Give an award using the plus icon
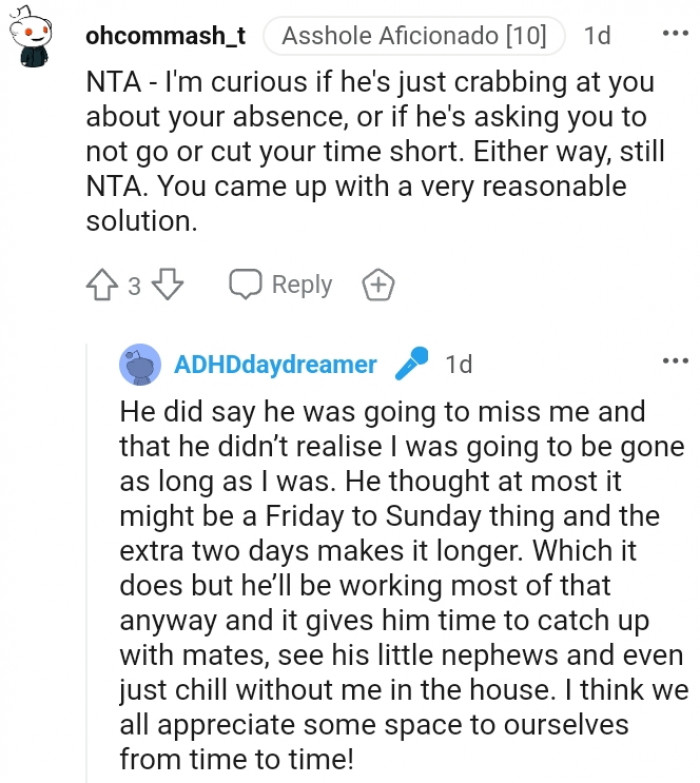Image resolution: width=700 pixels, height=783 pixels. pyautogui.click(x=378, y=285)
